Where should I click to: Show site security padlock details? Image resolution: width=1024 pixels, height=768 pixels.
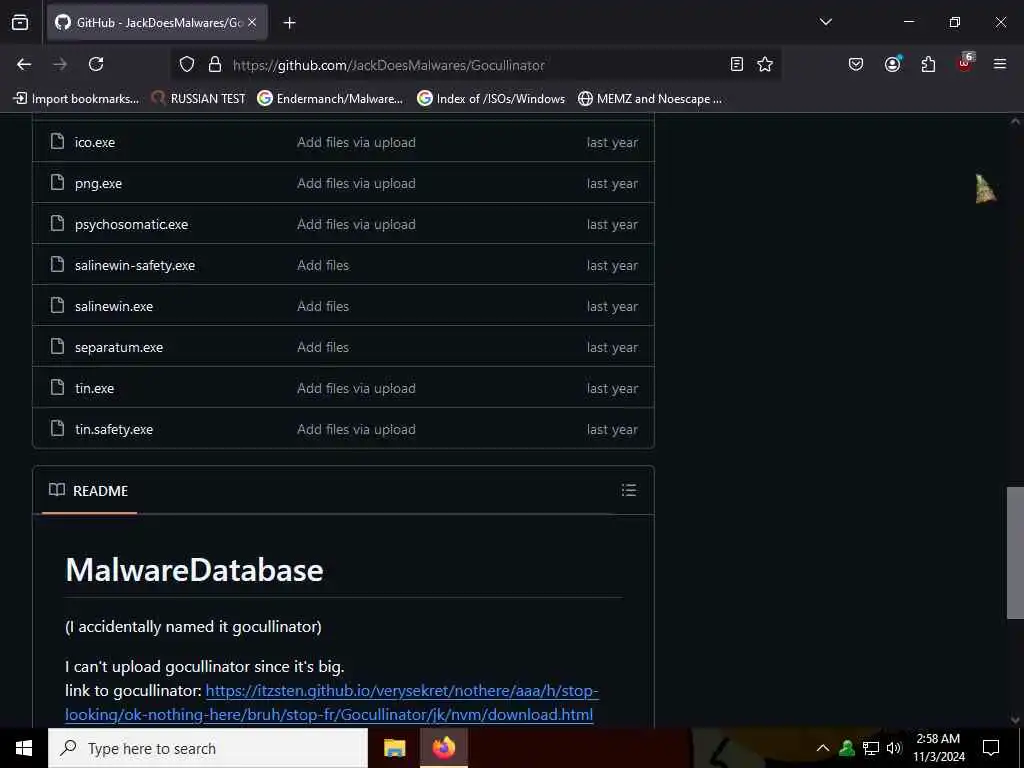click(215, 64)
